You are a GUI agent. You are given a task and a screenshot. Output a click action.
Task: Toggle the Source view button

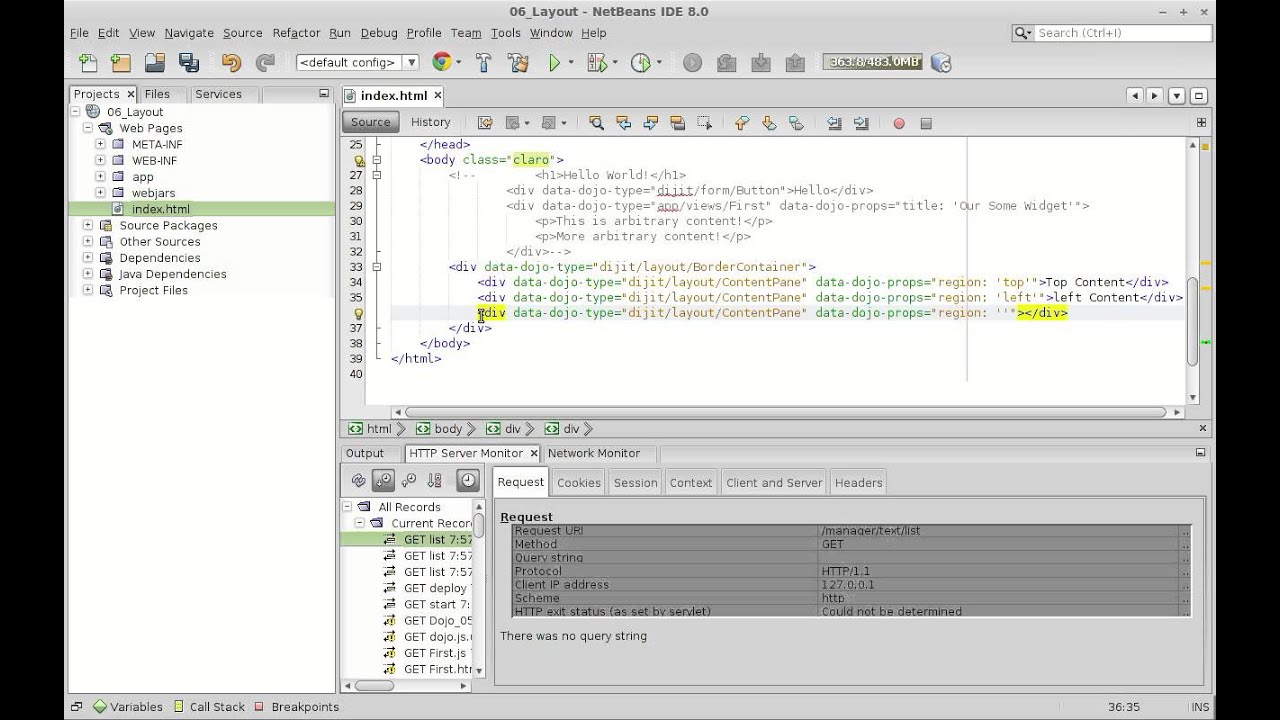coord(370,122)
